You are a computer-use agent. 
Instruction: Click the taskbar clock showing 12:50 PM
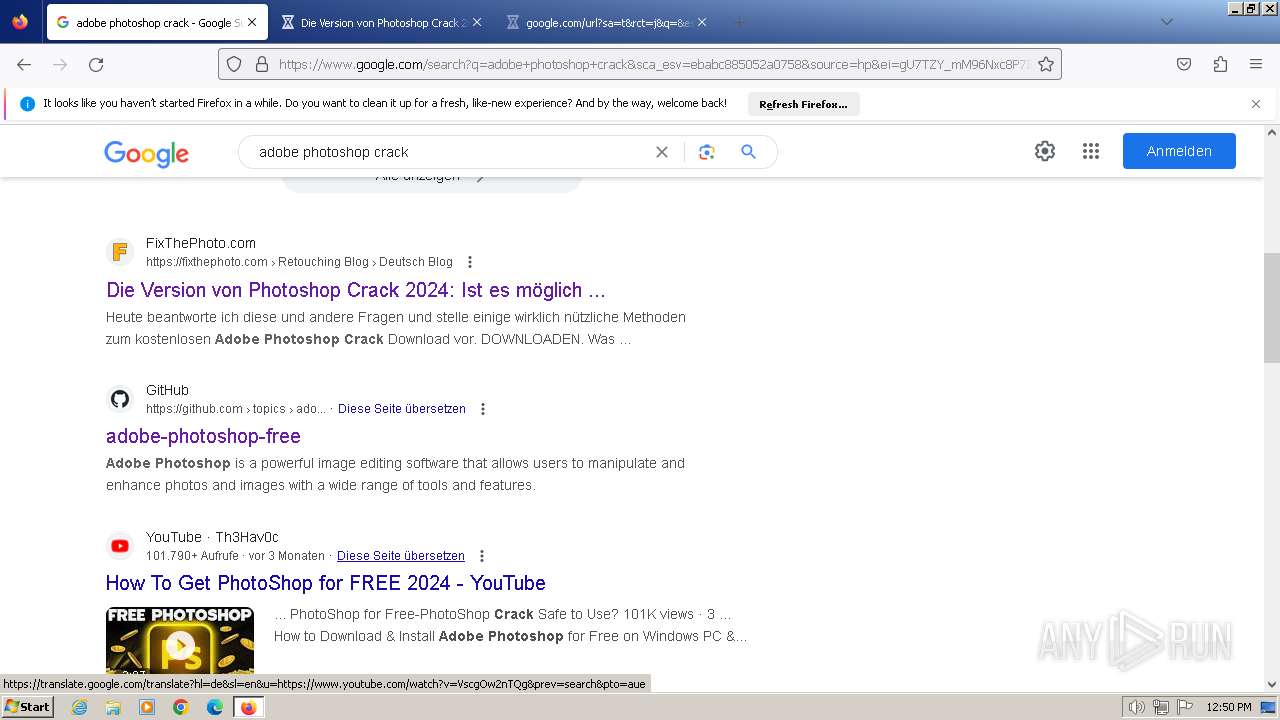pos(1229,707)
